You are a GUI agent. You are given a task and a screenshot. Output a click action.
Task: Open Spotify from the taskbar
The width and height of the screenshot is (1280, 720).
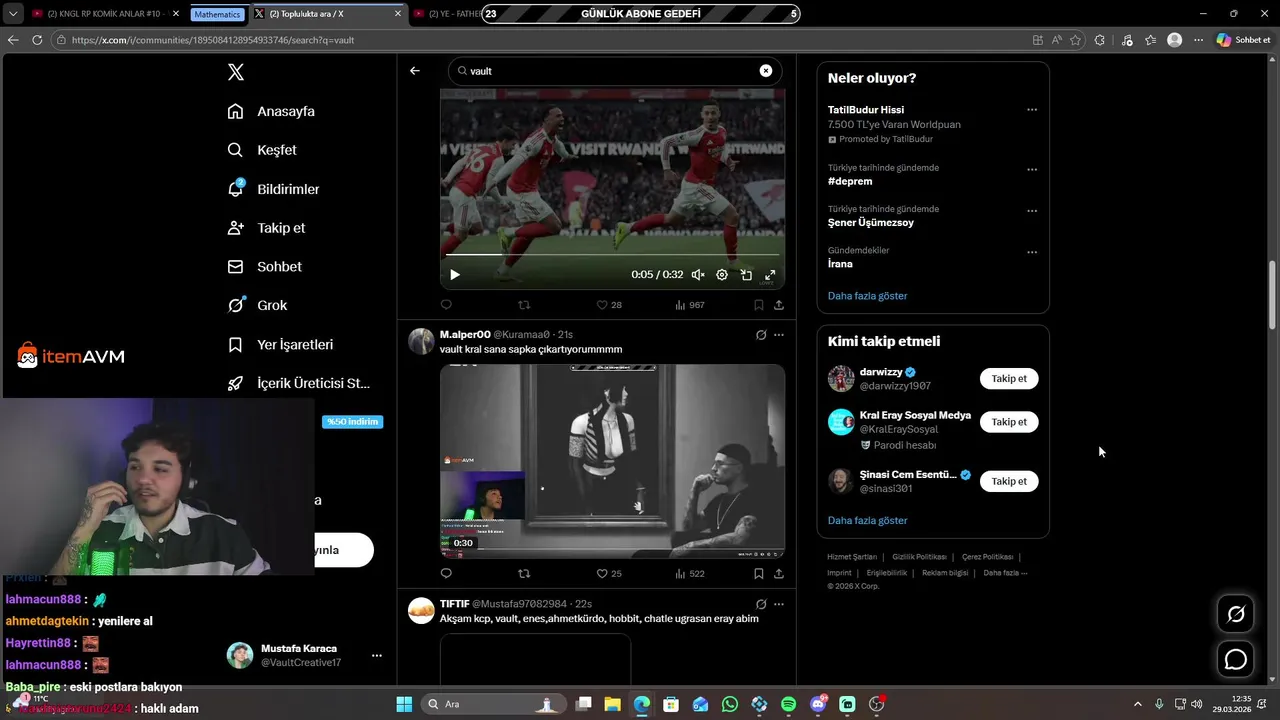pos(789,704)
